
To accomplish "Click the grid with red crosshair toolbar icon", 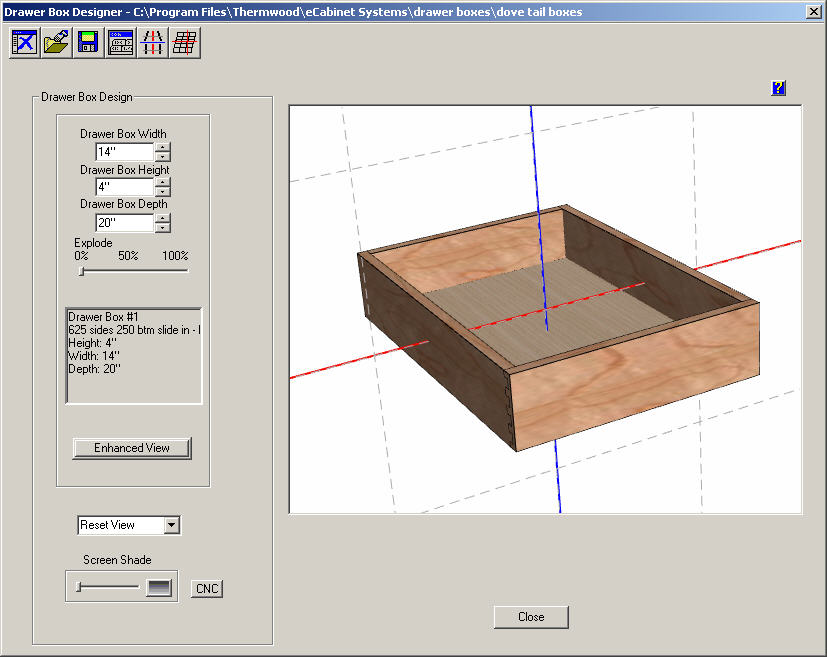I will 185,42.
